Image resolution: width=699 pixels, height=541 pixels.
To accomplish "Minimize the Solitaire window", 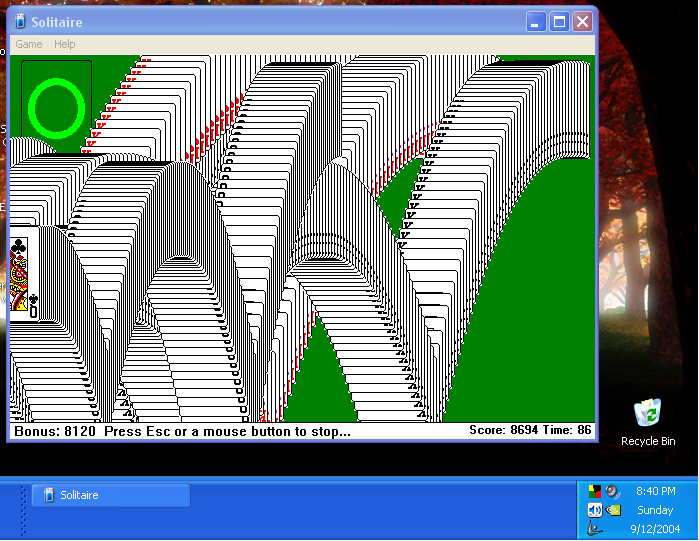I will pyautogui.click(x=537, y=22).
